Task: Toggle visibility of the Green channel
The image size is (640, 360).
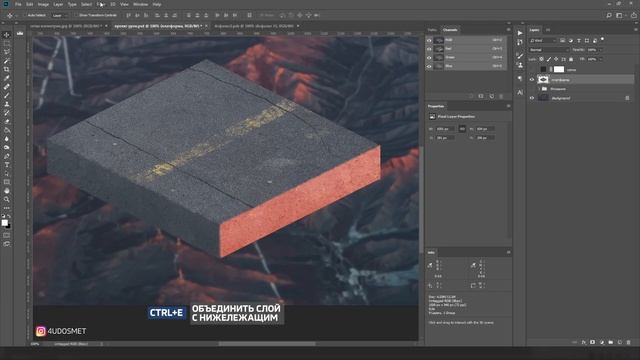Action: 429,58
